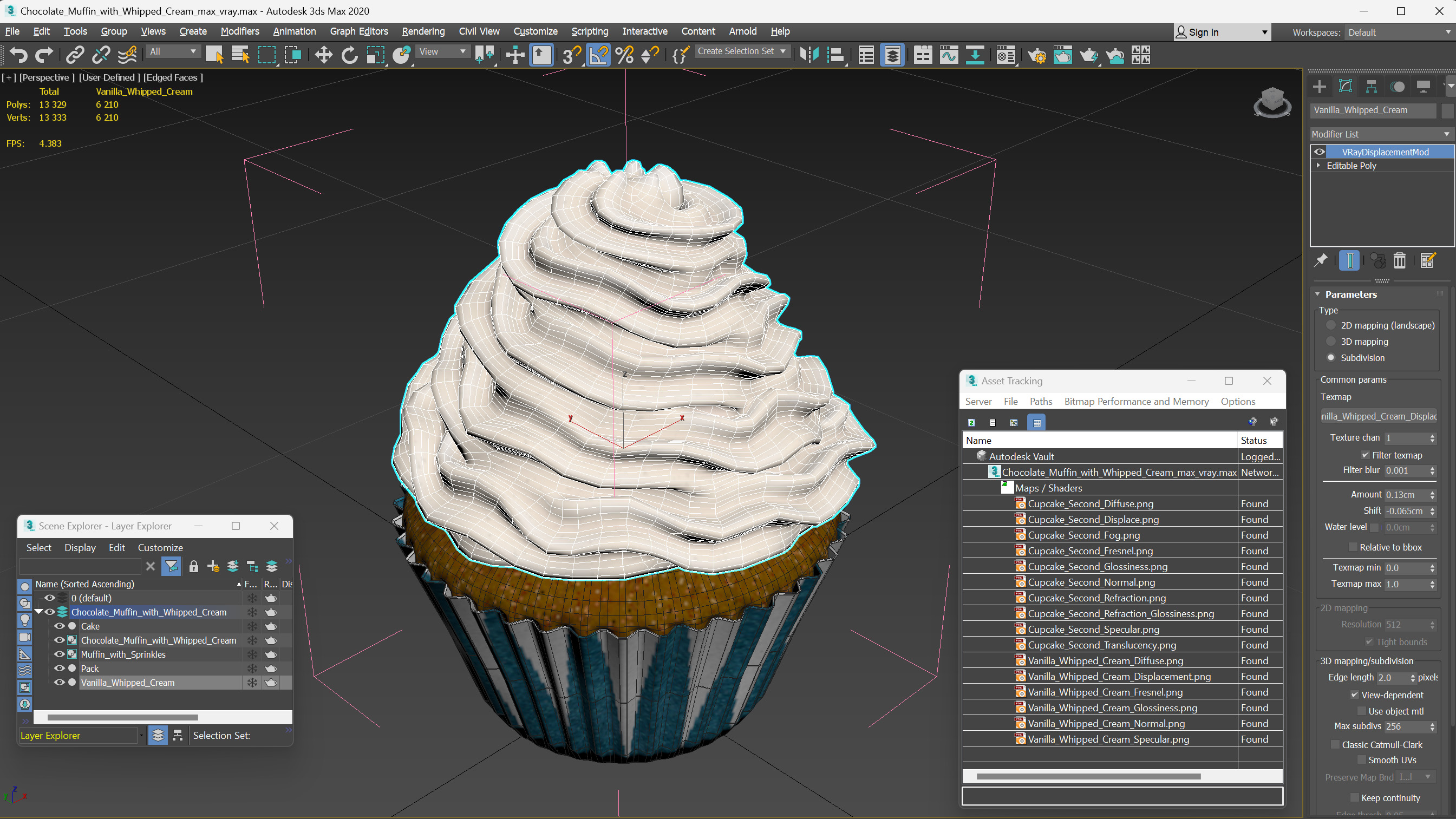This screenshot has height=819, width=1456.
Task: Click the Configure Modifier Sets icon
Action: (1427, 260)
